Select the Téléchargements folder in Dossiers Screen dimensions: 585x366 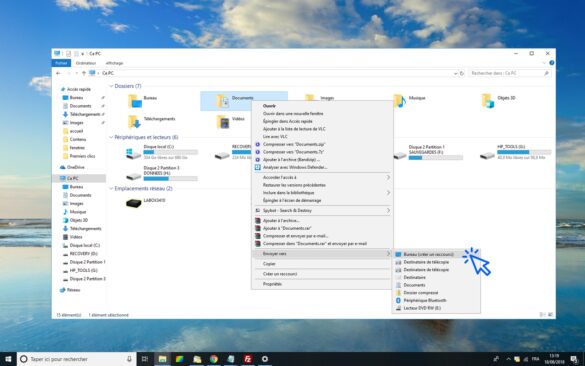(x=152, y=122)
